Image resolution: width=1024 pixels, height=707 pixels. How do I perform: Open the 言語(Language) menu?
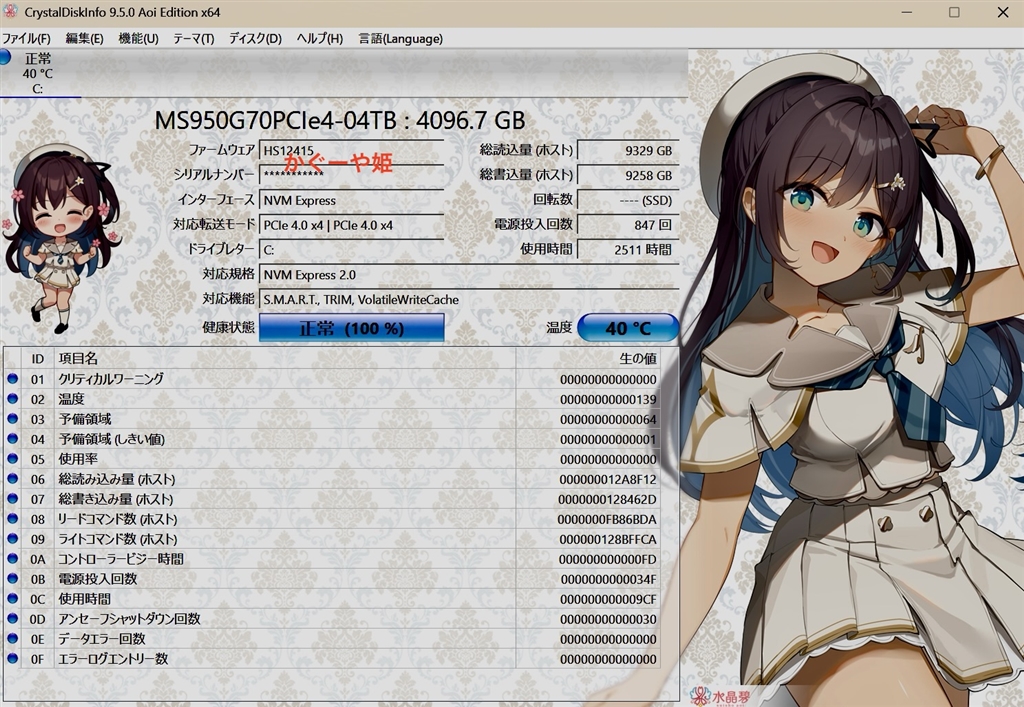point(400,38)
